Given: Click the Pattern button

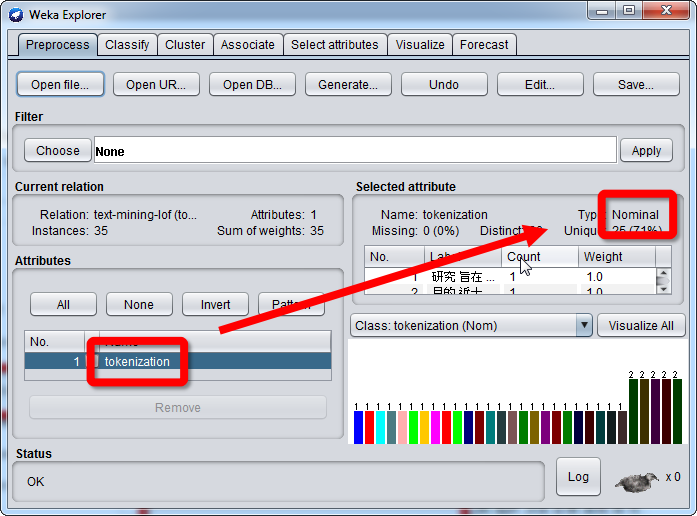Looking at the screenshot, I should pos(291,304).
